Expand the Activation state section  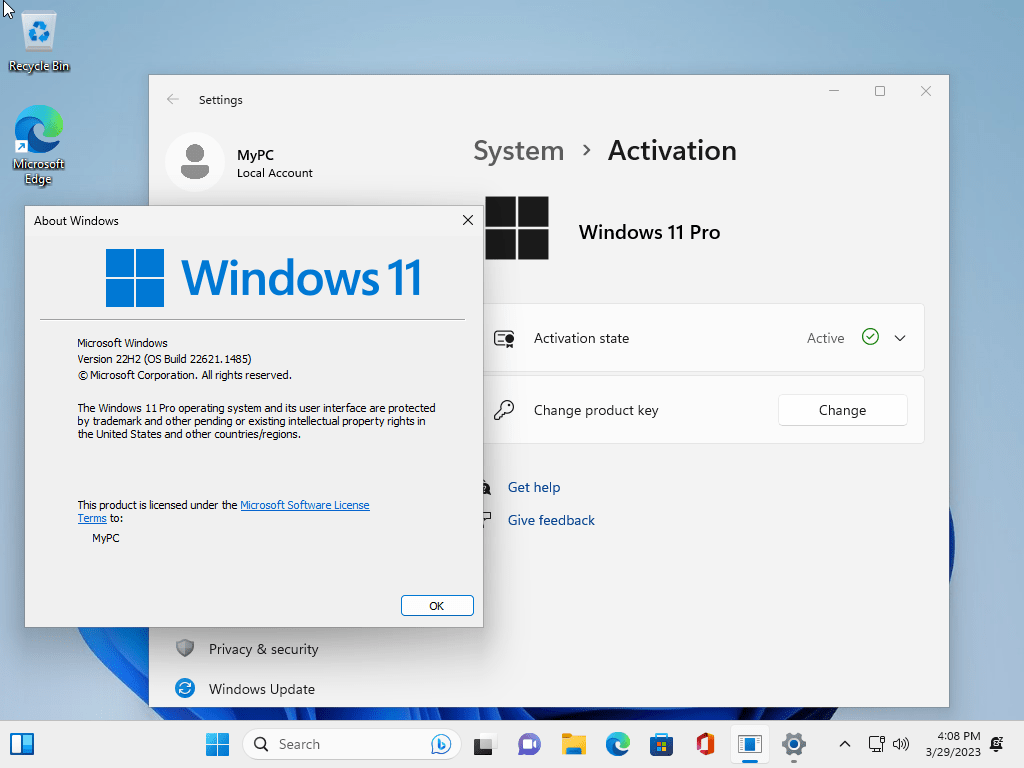tap(900, 338)
